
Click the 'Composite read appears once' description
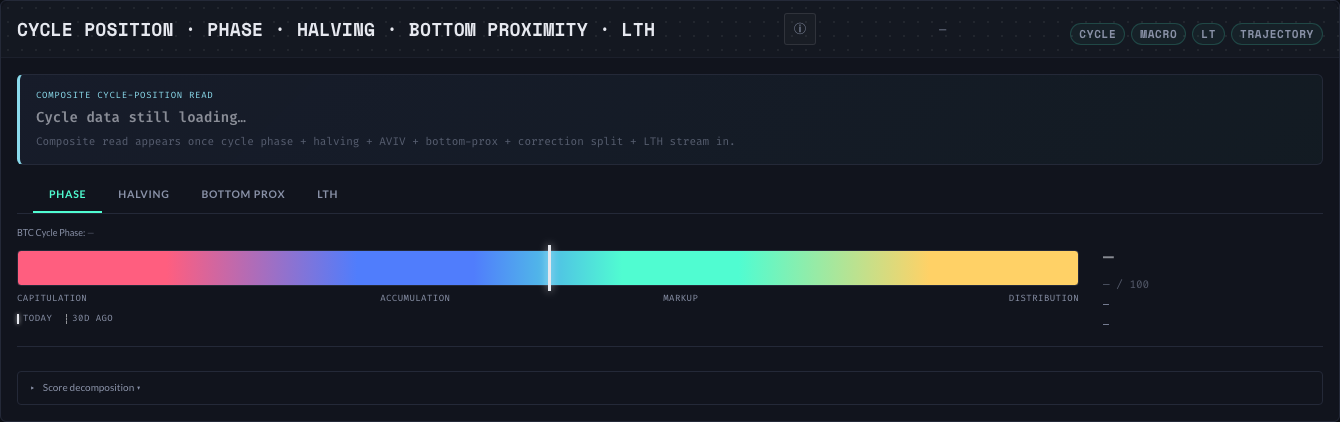click(x=385, y=141)
